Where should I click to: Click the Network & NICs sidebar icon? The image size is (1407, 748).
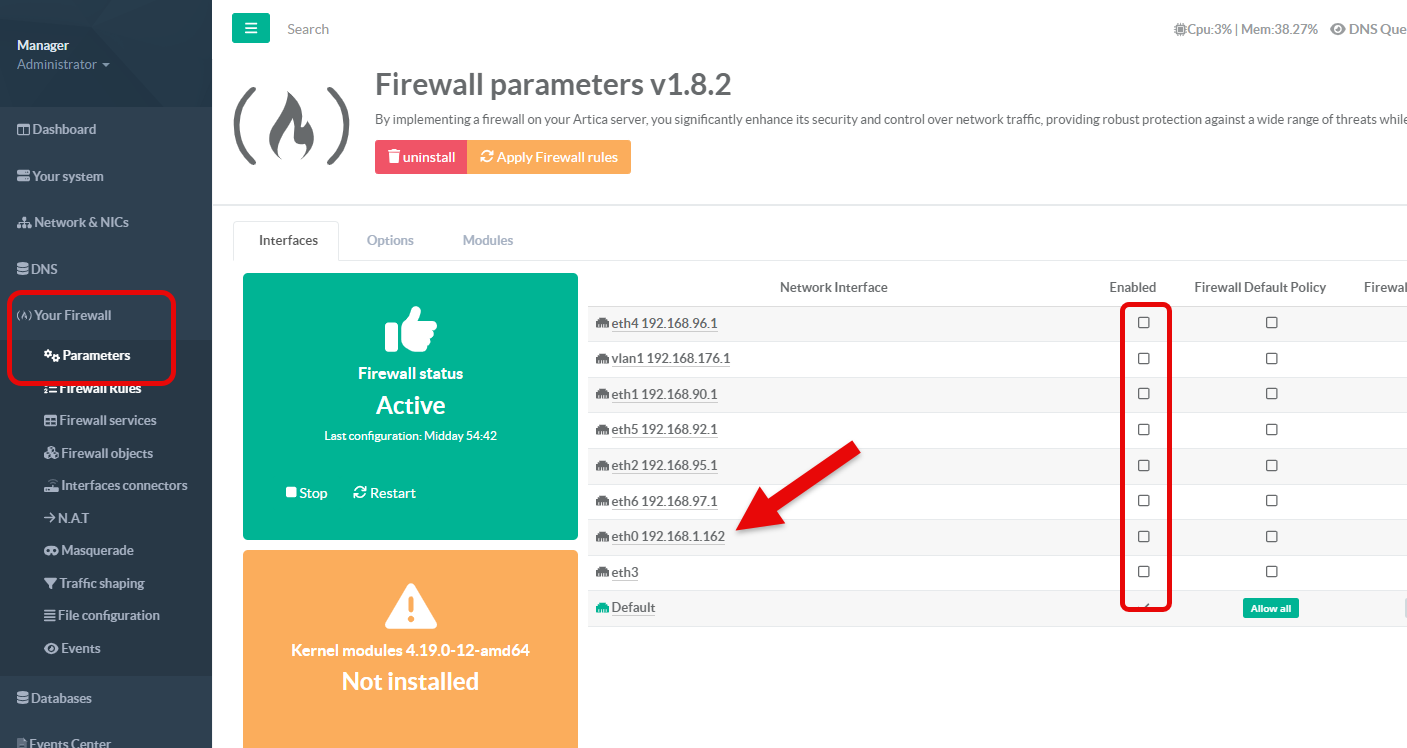[x=24, y=223]
